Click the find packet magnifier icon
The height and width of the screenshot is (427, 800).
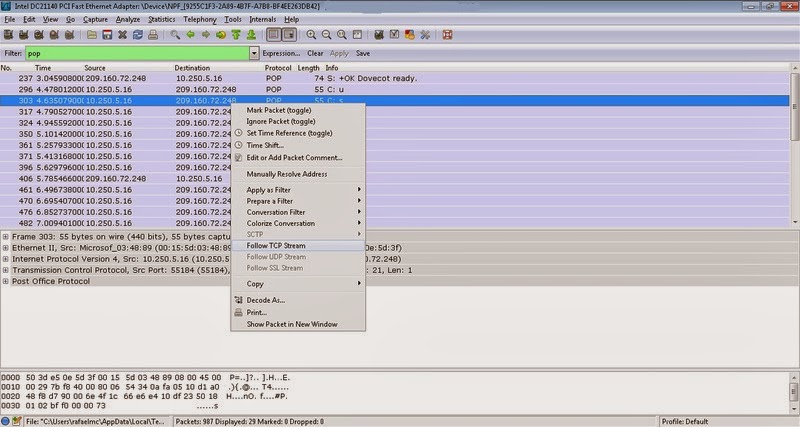[x=175, y=35]
